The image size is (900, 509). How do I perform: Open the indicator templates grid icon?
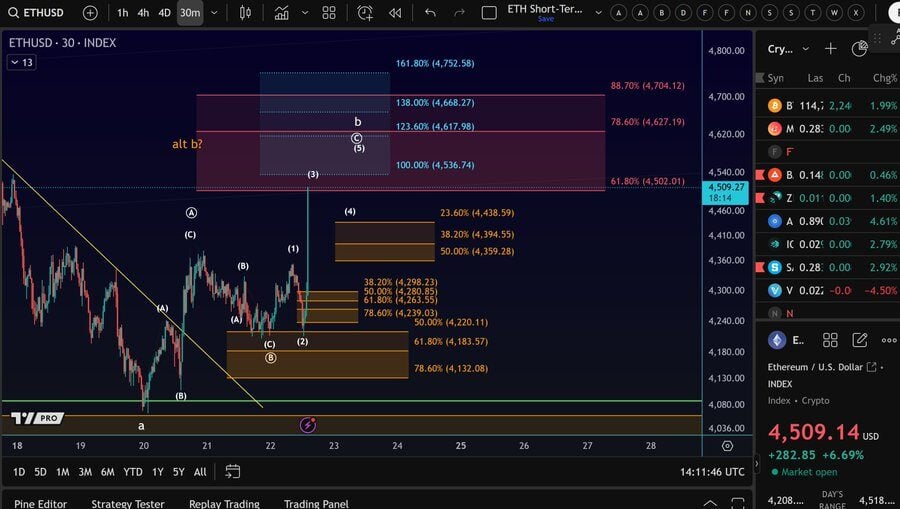(x=329, y=13)
